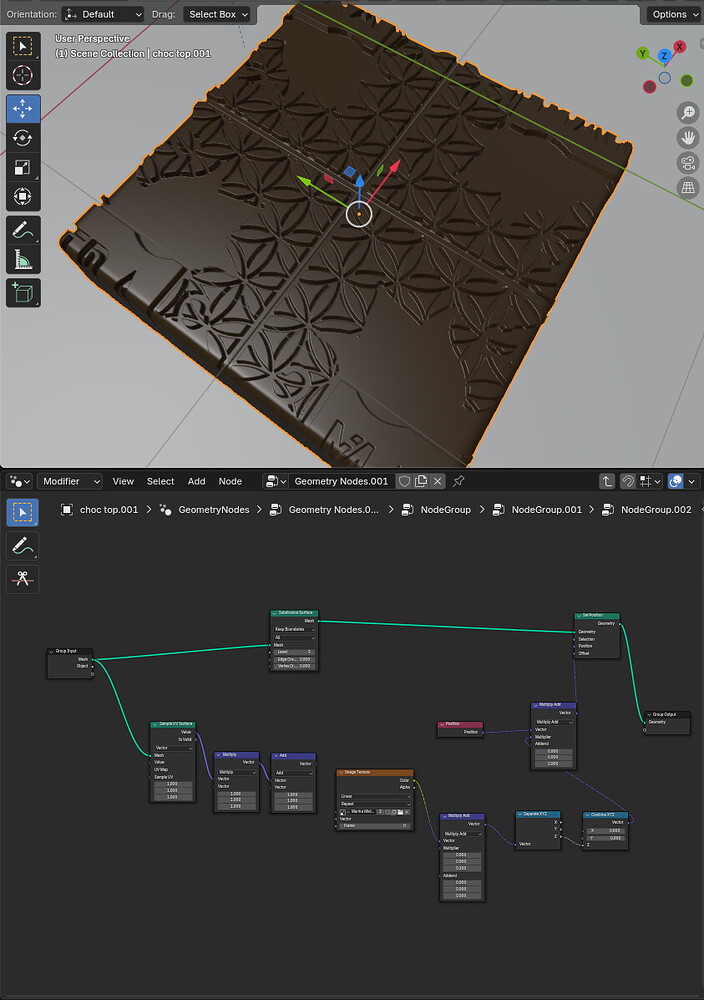Viewport: 704px width, 1000px height.
Task: Activate the 3D Cursor tool
Action: tap(23, 75)
